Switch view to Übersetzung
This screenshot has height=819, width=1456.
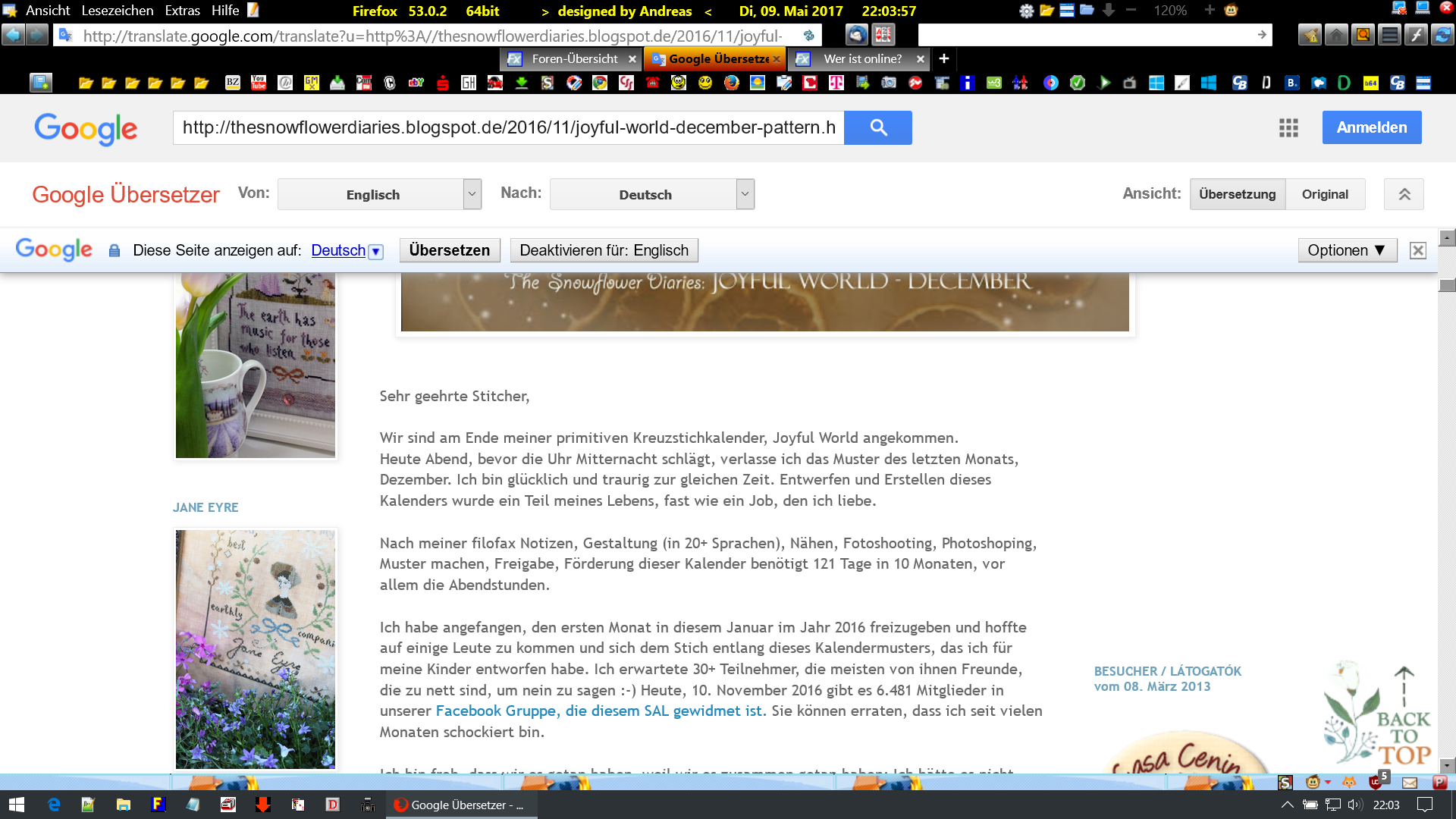(1237, 194)
